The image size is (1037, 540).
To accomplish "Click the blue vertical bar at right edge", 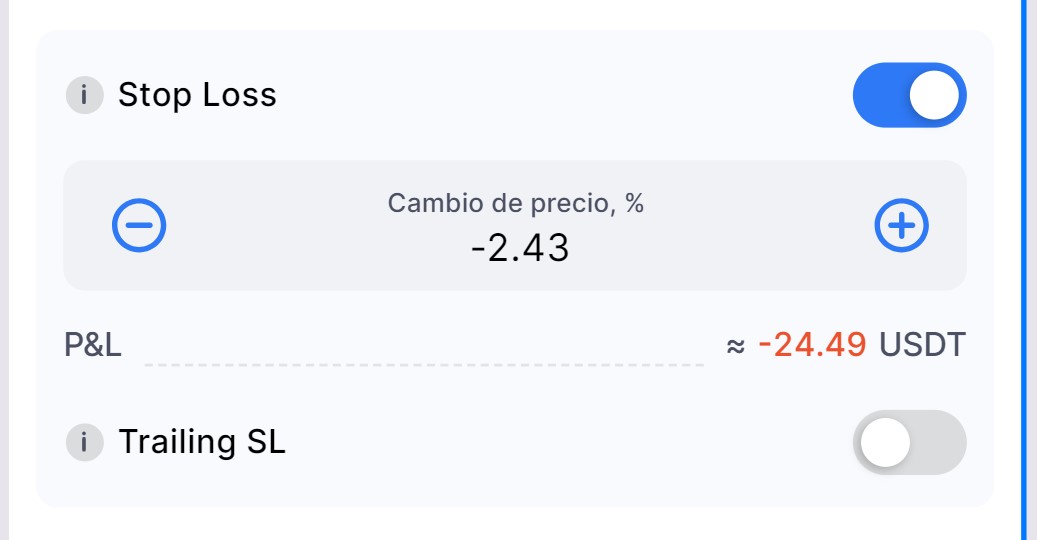I will (1024, 270).
